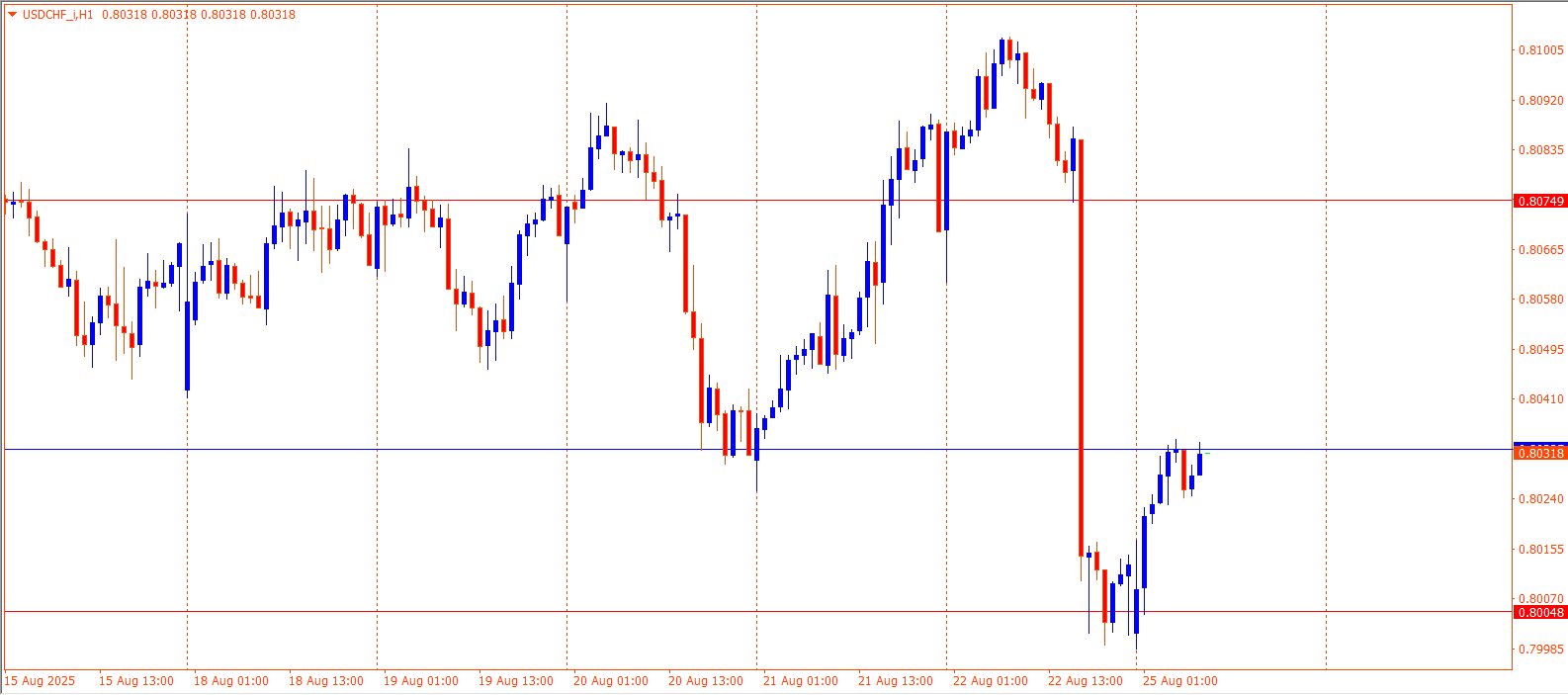
Task: Click price scale label 0.80155
Action: pos(1541,550)
